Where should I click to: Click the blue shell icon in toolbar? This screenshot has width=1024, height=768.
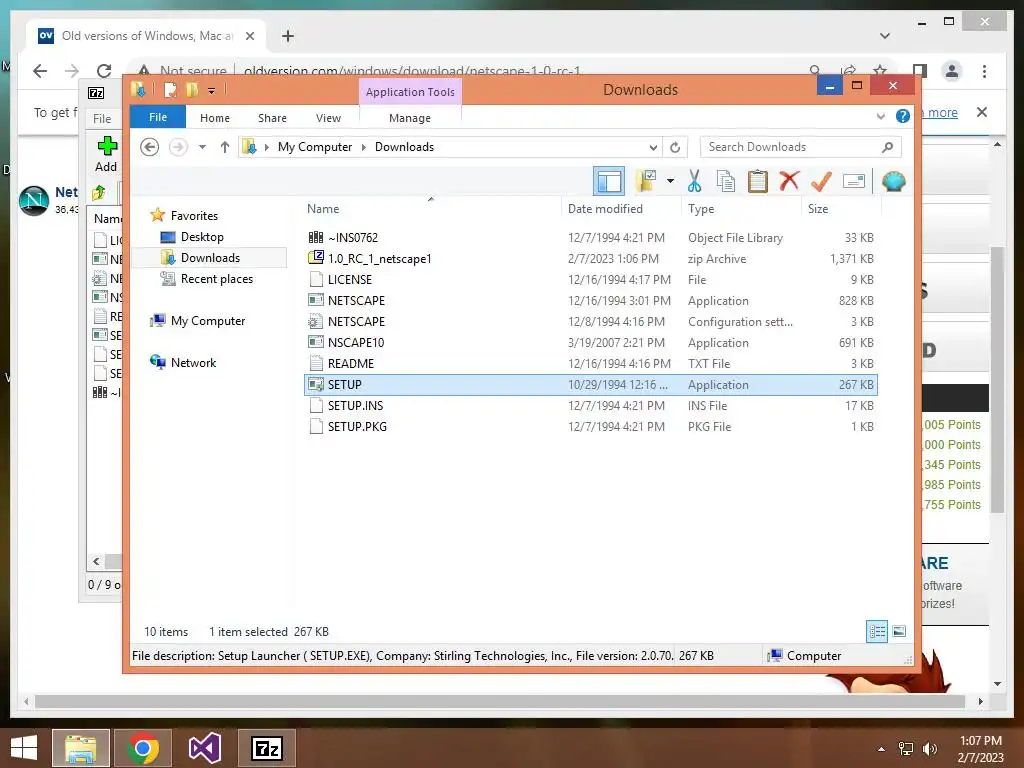pos(893,181)
